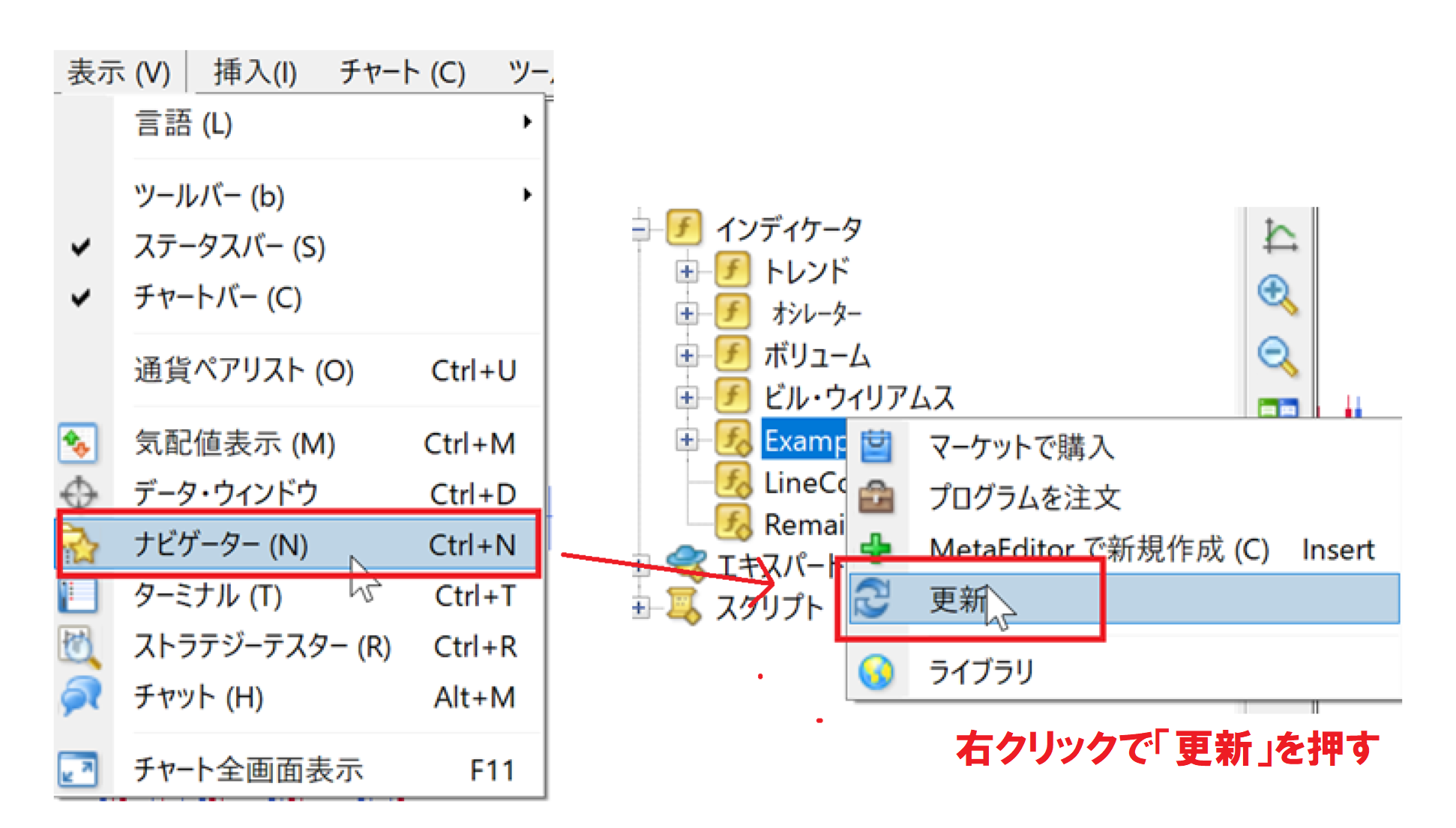Toggle the チャートバー (C) checkmark item
1456x828 pixels.
pyautogui.click(x=217, y=298)
